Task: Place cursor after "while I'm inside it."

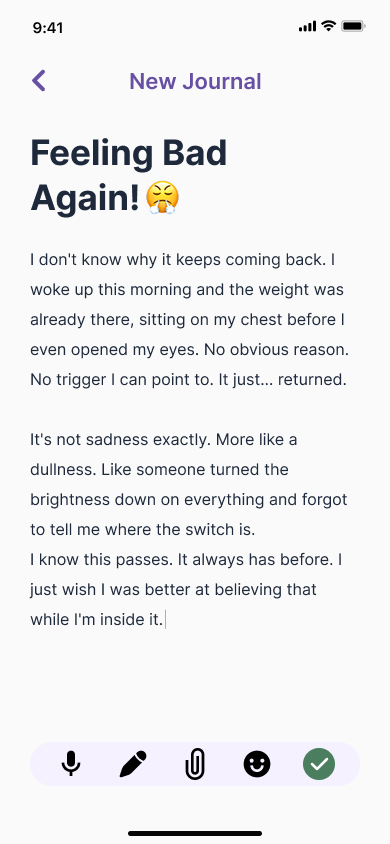Action: tap(165, 620)
